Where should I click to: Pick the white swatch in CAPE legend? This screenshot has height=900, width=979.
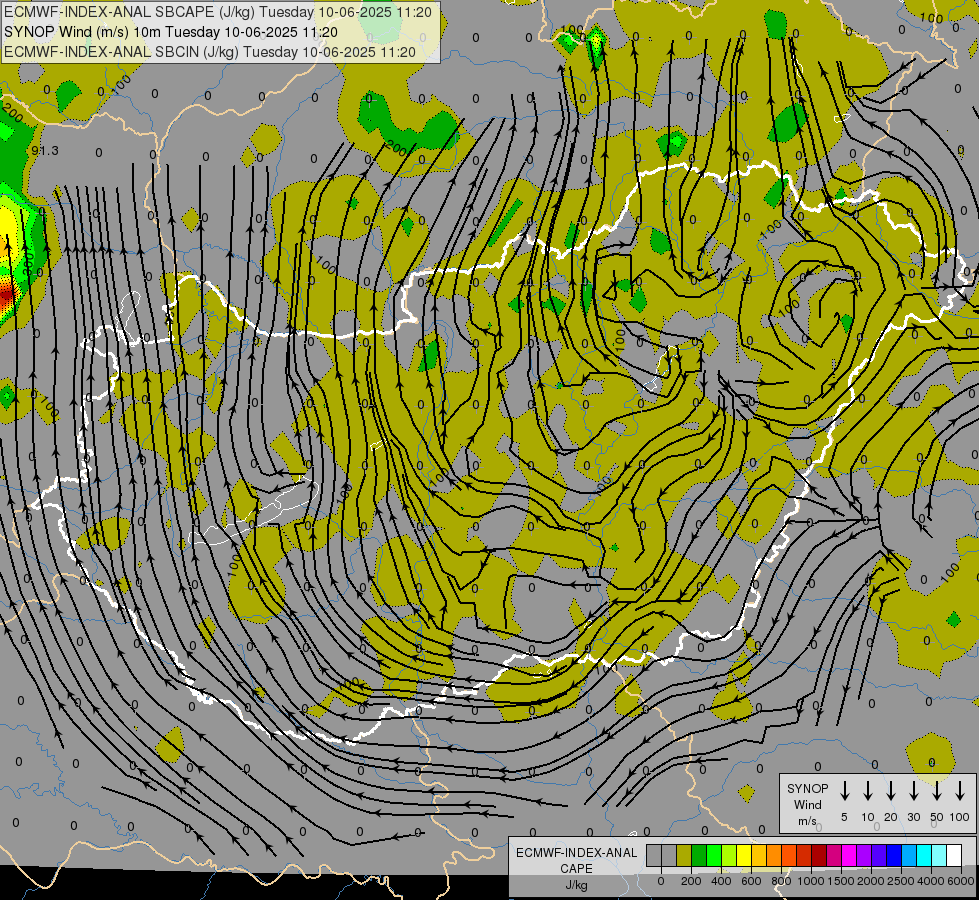[x=953, y=856]
